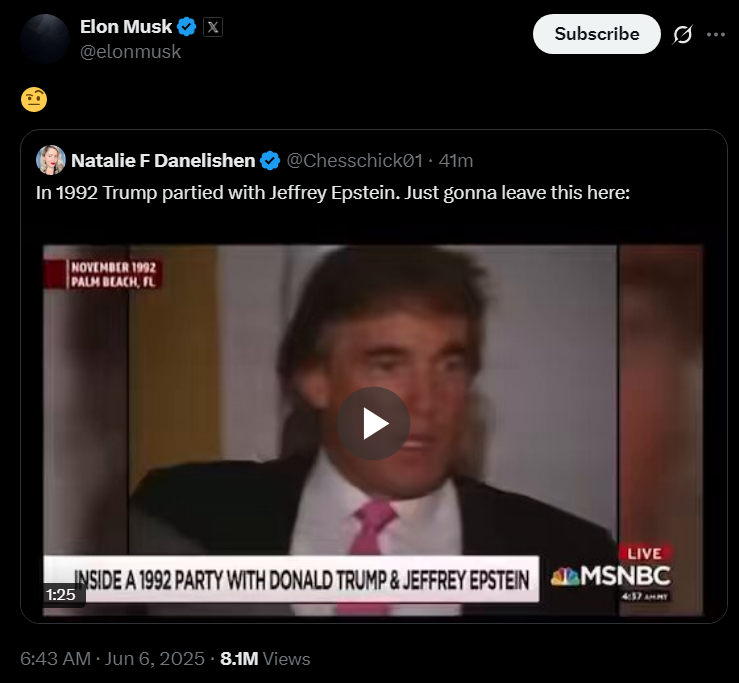Click the Elon Musk display name
The width and height of the screenshot is (739, 683).
pos(126,27)
